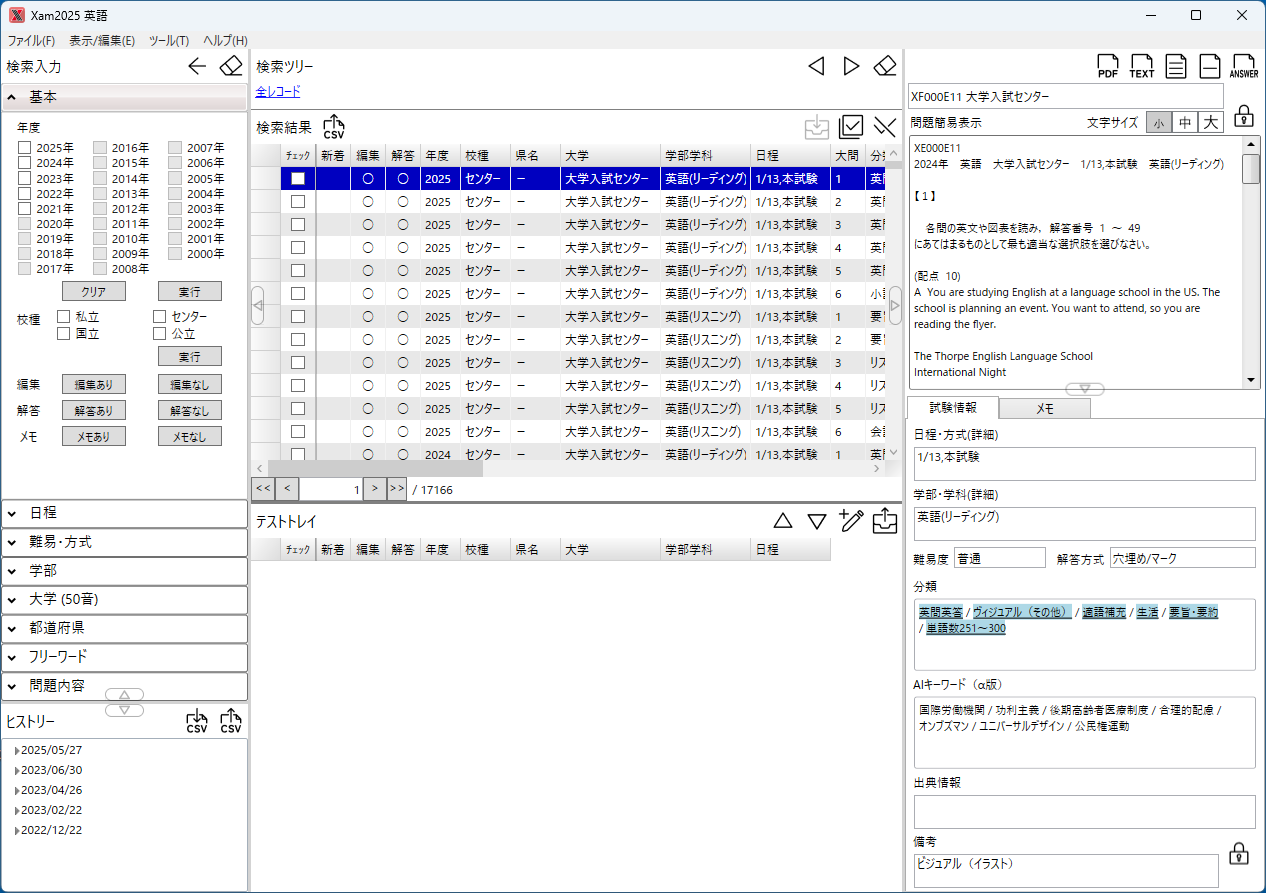
Task: Expand the 2025/05/27 history entry
Action: coord(16,750)
